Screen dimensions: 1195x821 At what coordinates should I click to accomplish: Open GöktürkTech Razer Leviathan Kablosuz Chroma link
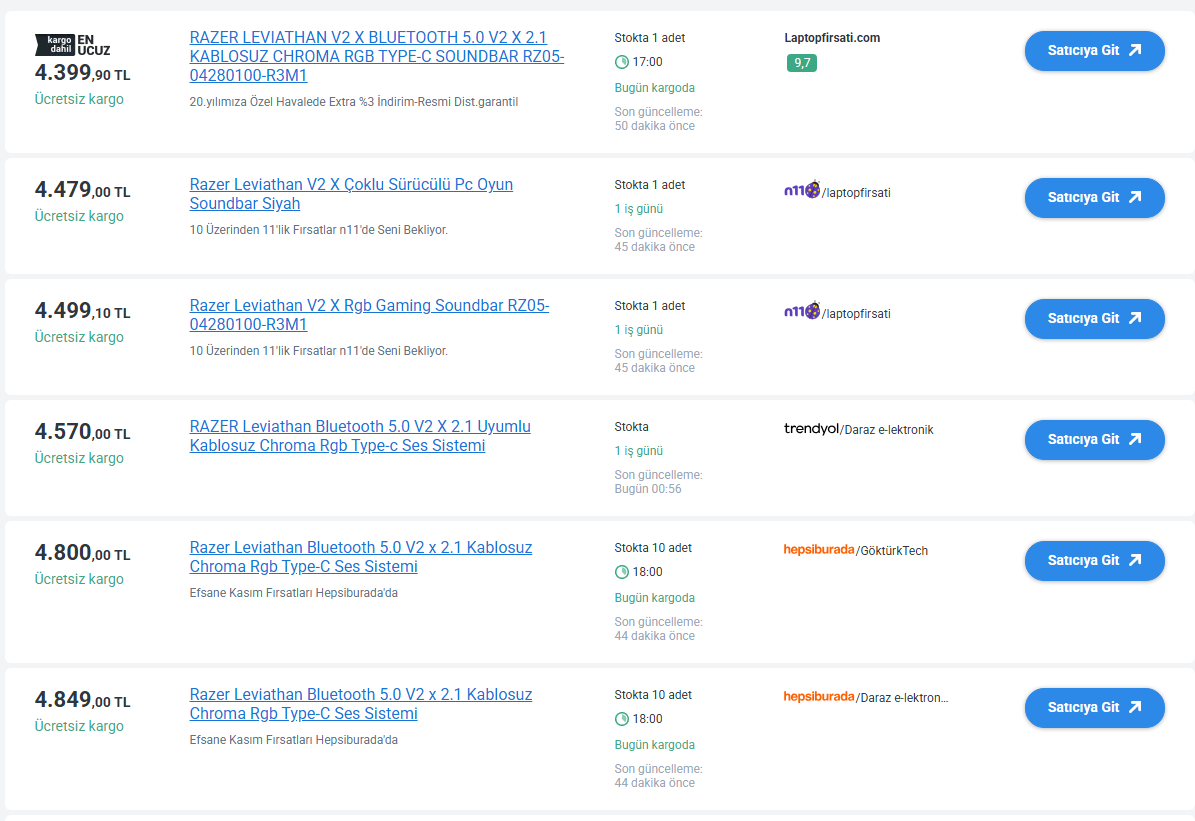(361, 557)
